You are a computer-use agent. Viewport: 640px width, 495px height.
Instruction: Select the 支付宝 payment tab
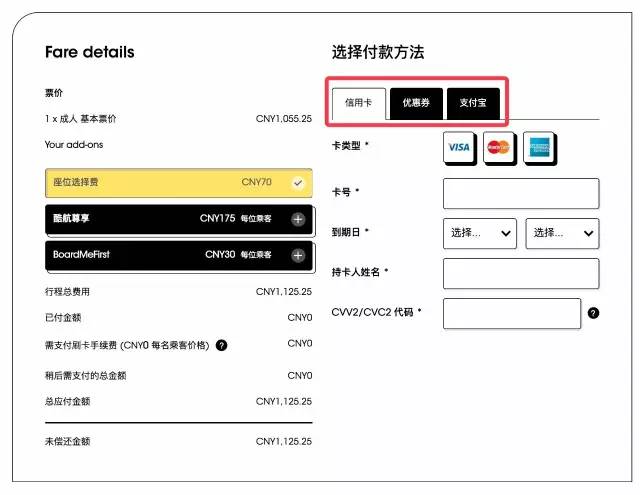pyautogui.click(x=473, y=103)
